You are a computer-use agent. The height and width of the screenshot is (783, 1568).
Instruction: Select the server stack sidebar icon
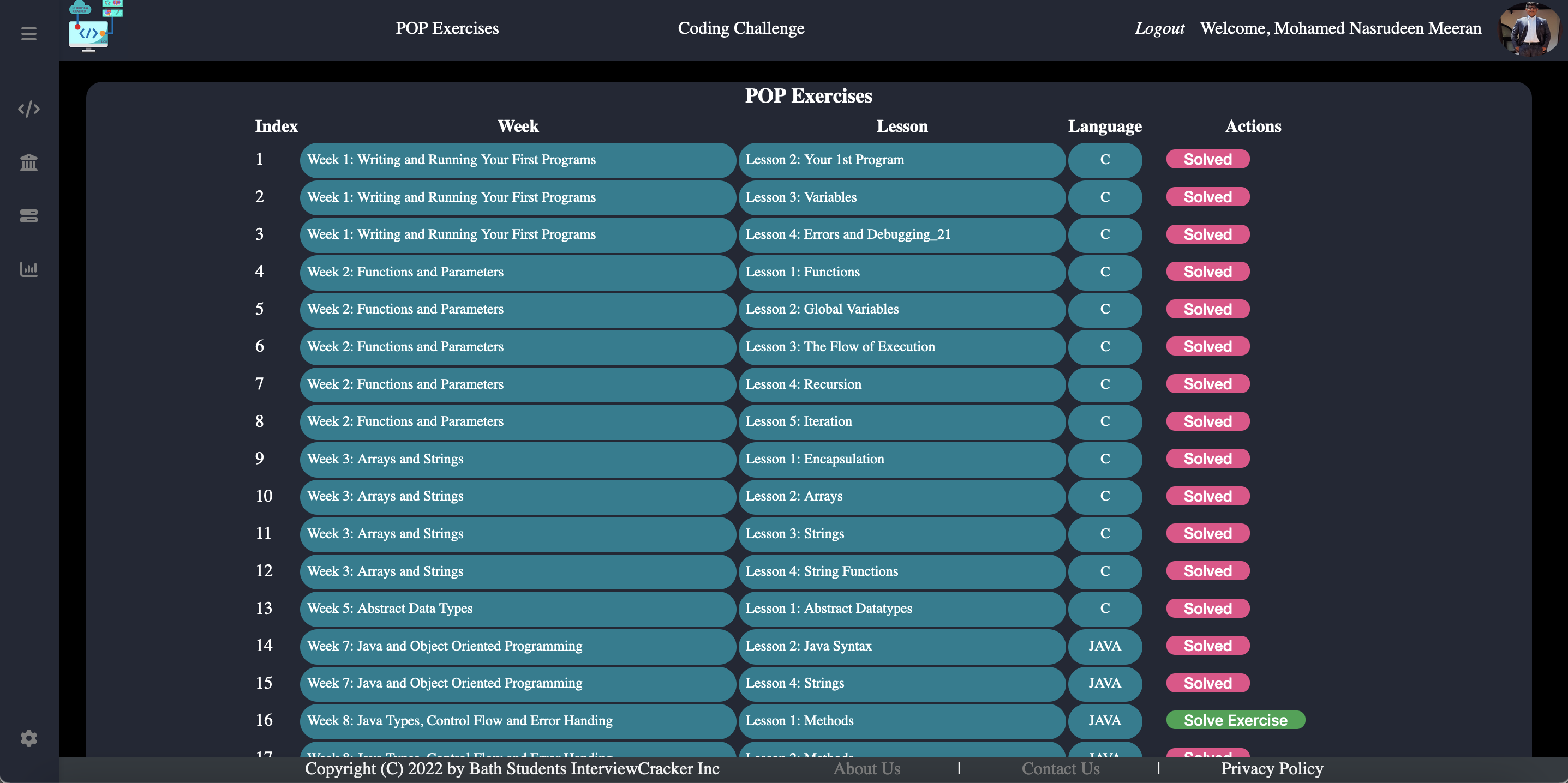tap(28, 215)
